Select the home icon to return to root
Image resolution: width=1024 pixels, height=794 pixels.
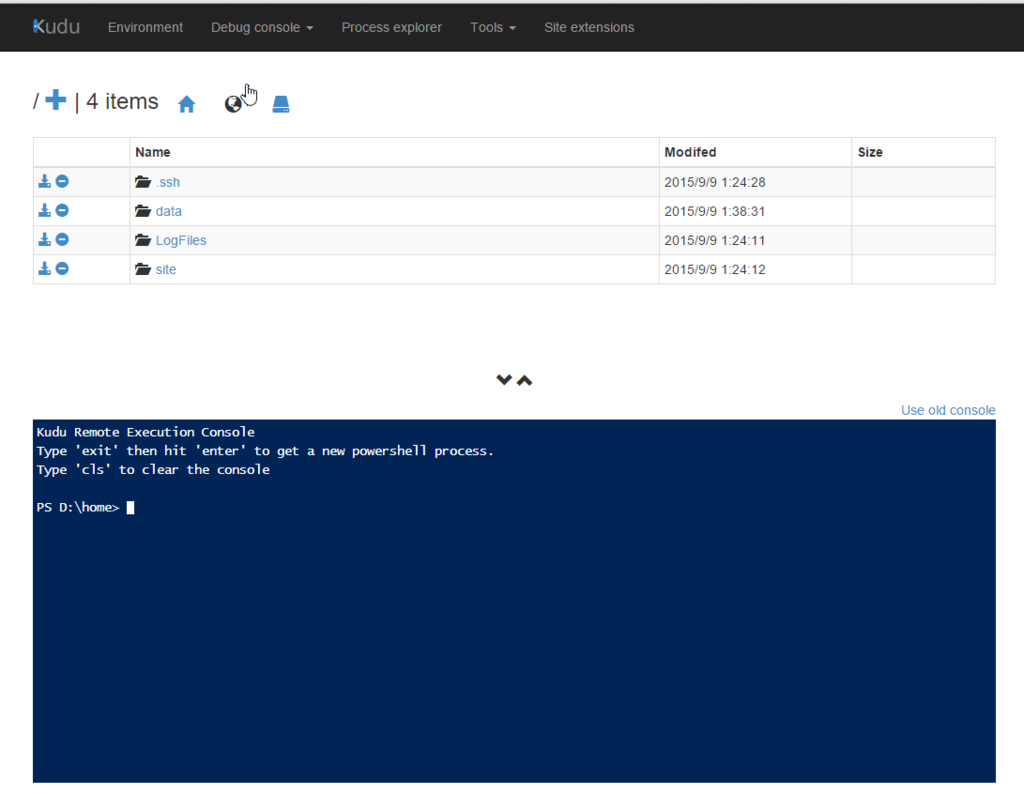(186, 103)
